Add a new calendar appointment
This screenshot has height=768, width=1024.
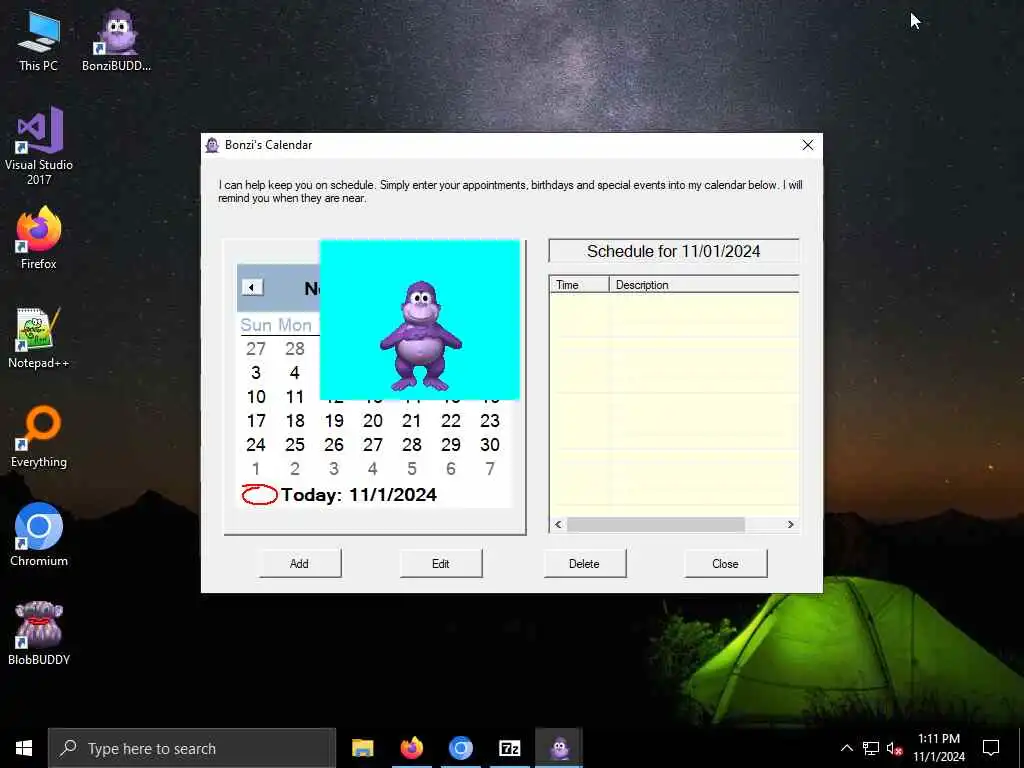300,564
